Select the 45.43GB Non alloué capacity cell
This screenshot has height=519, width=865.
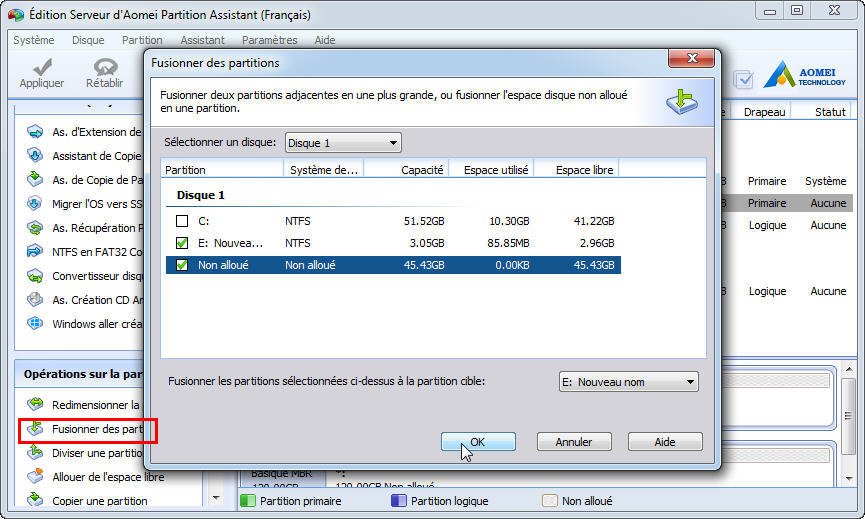tap(424, 265)
